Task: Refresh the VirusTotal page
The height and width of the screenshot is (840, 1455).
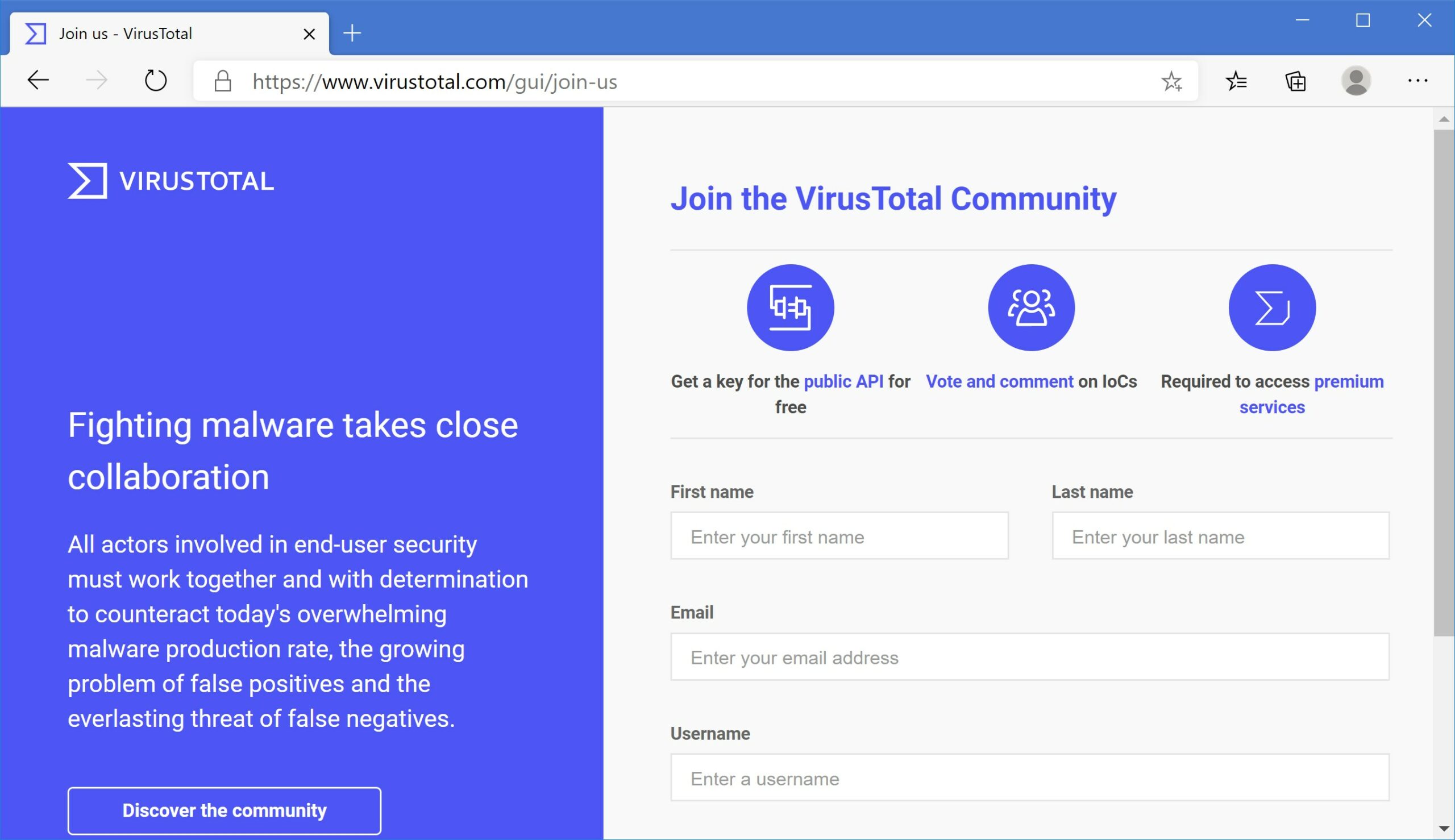Action: pyautogui.click(x=155, y=80)
